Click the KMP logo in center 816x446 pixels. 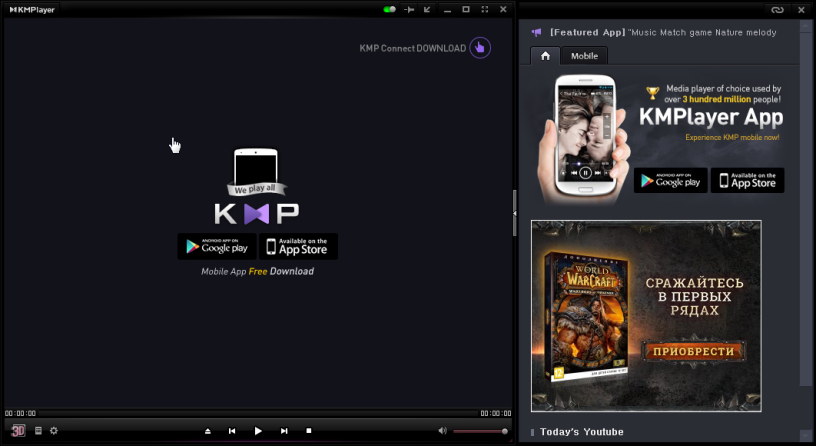tap(257, 213)
